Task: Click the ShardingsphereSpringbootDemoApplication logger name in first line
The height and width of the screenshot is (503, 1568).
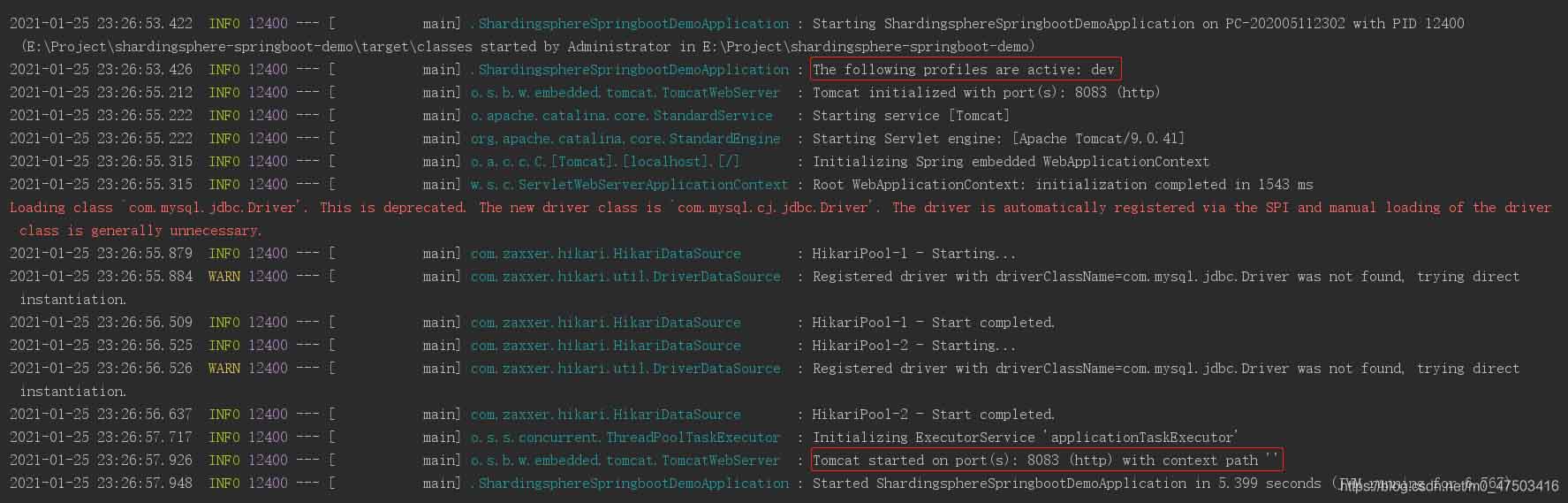Action: click(x=630, y=24)
